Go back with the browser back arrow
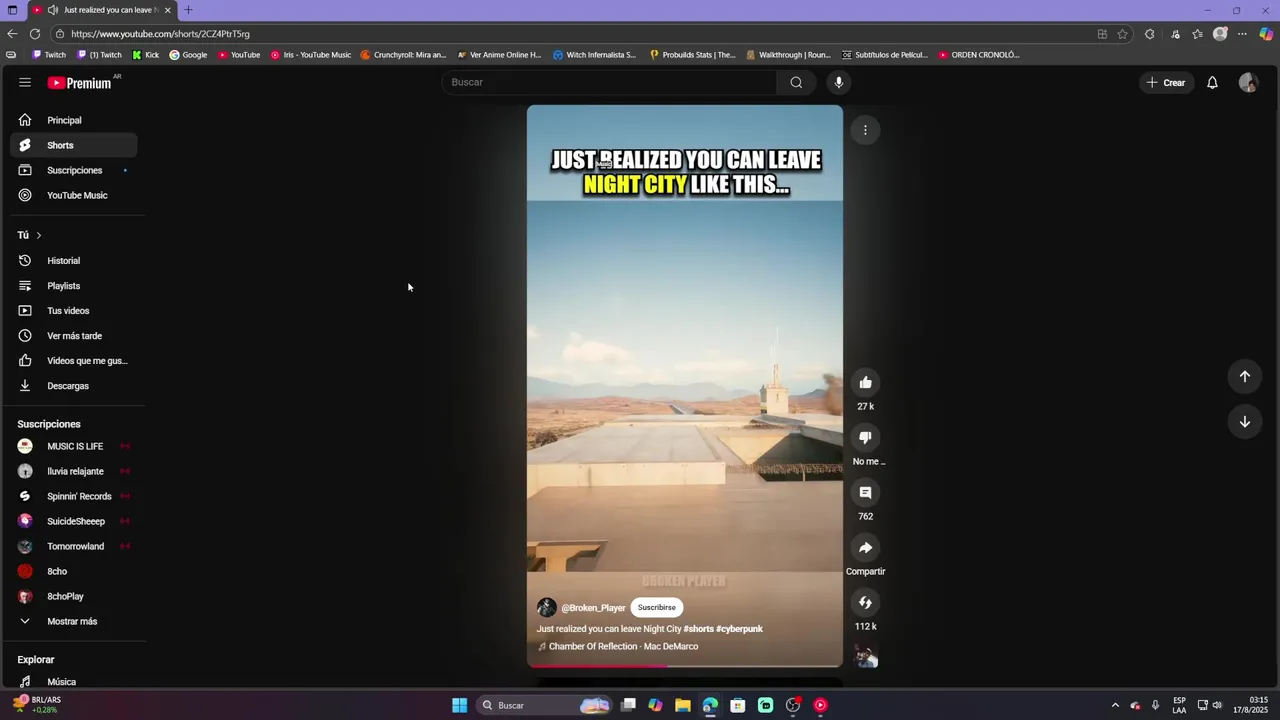Image resolution: width=1280 pixels, height=720 pixels. pos(12,34)
